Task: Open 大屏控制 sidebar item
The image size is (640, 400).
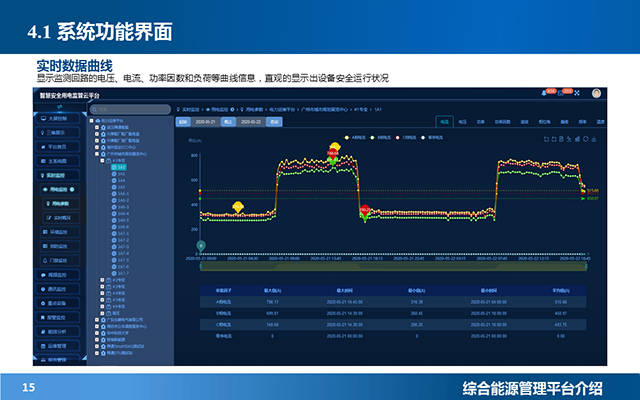Action: pyautogui.click(x=58, y=118)
